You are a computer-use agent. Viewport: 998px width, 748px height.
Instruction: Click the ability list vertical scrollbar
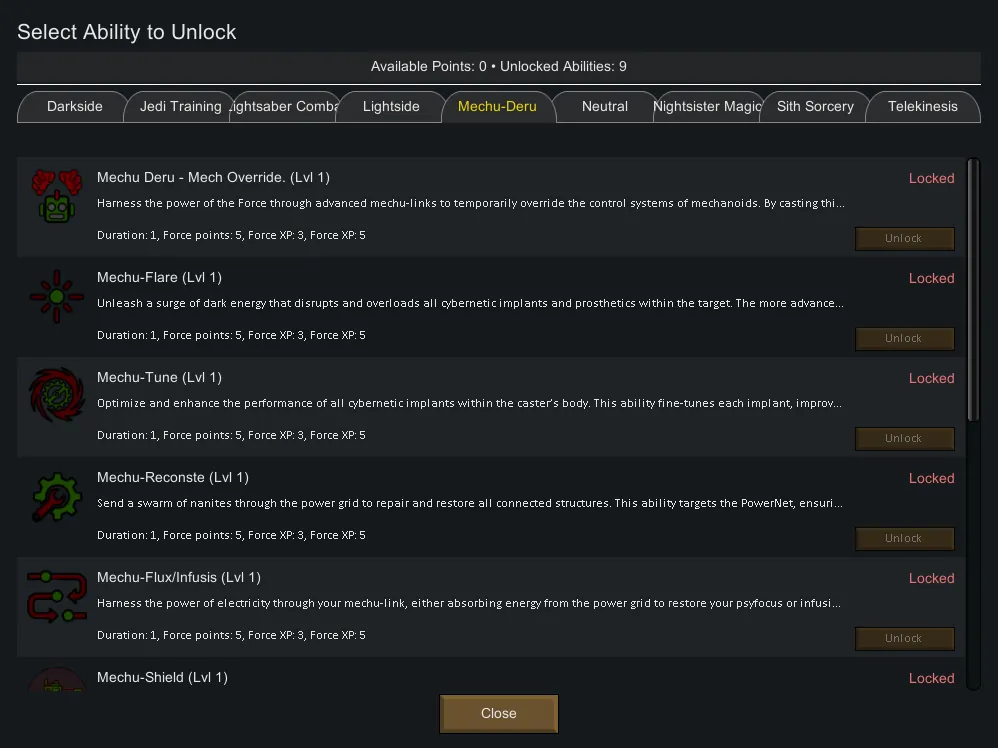(972, 290)
